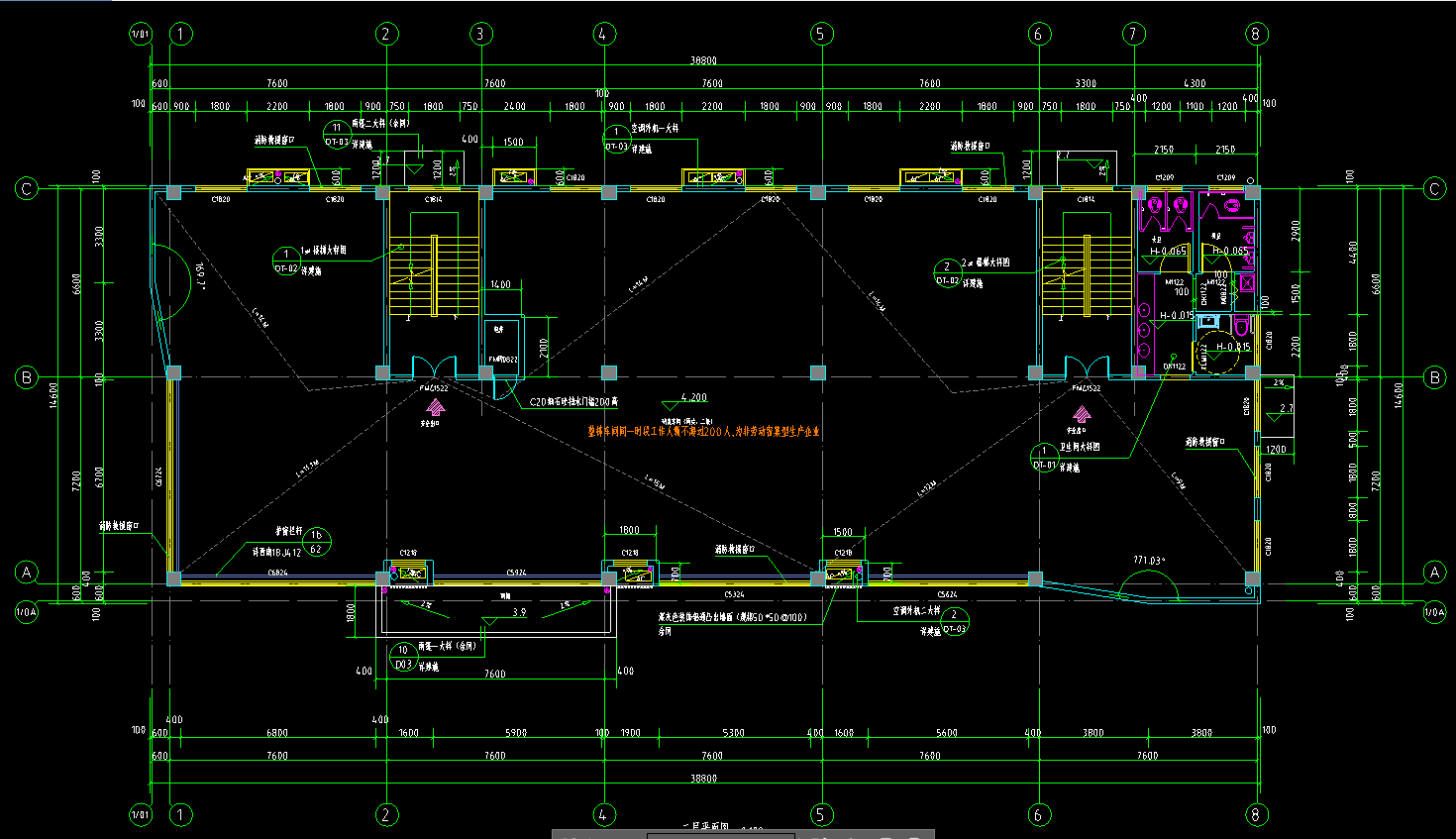Screen dimensions: 1456x839
Task: Select the right staircase between axes 6 and 7
Action: (x=1085, y=276)
